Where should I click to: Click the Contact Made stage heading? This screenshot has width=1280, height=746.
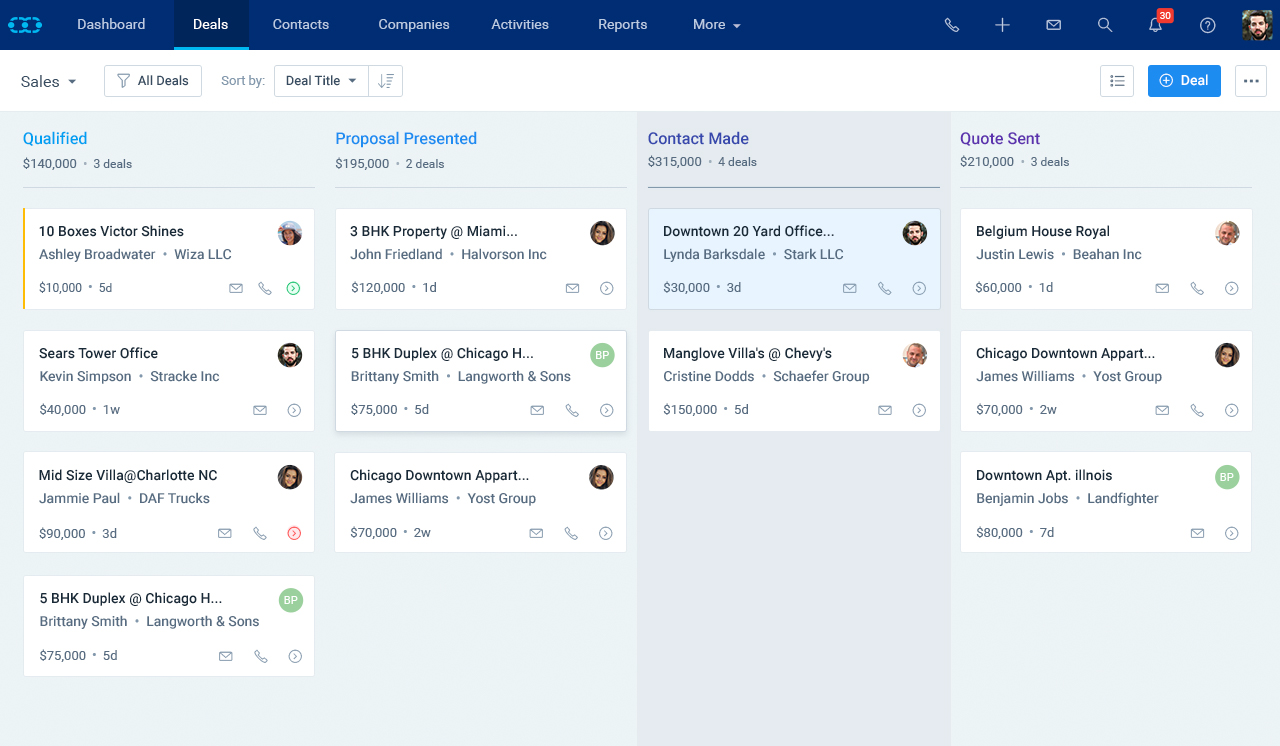click(698, 139)
